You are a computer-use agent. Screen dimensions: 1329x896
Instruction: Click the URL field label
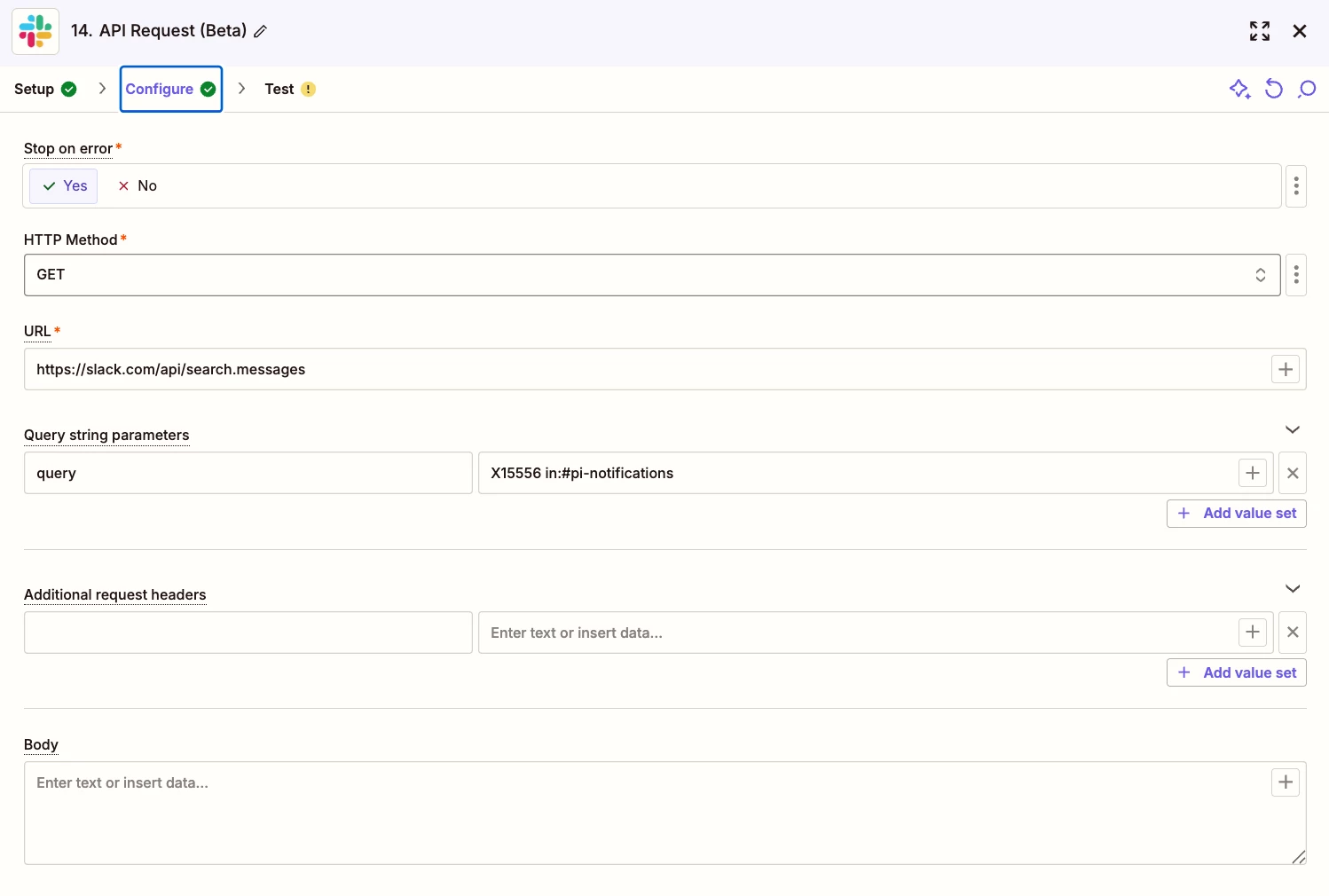[37, 331]
